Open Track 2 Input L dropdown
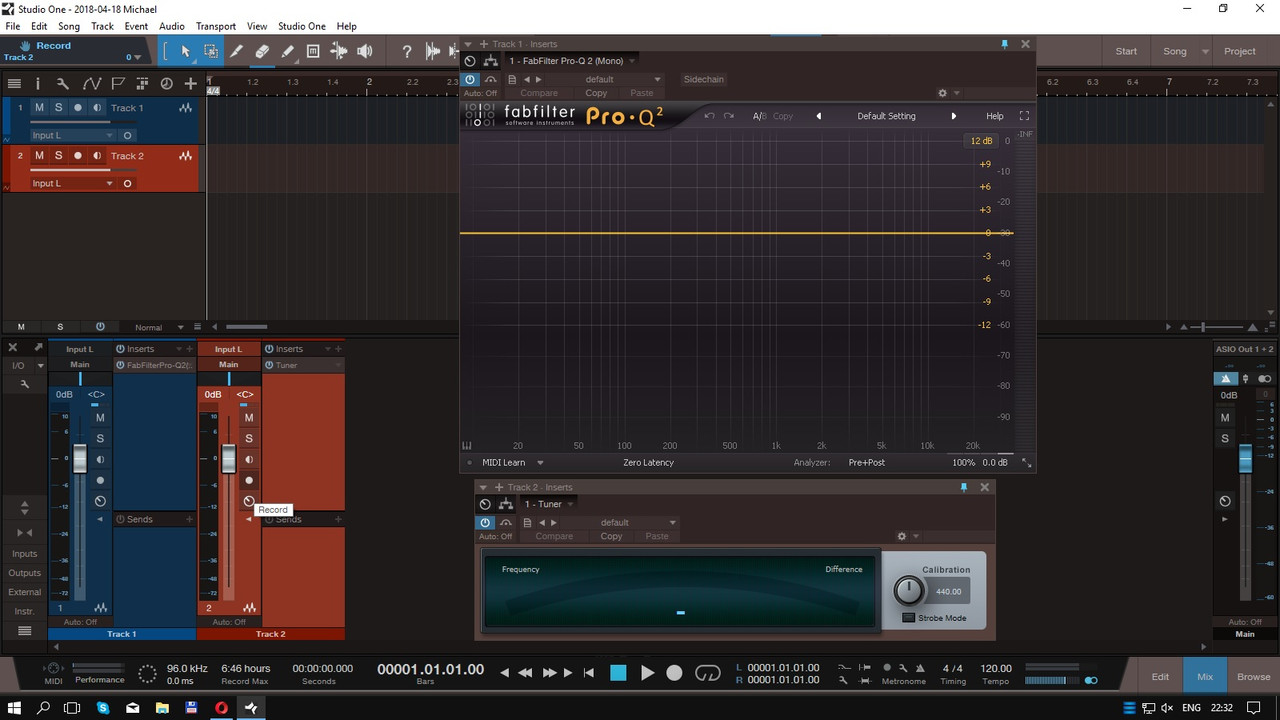Viewport: 1280px width, 720px height. 73,183
